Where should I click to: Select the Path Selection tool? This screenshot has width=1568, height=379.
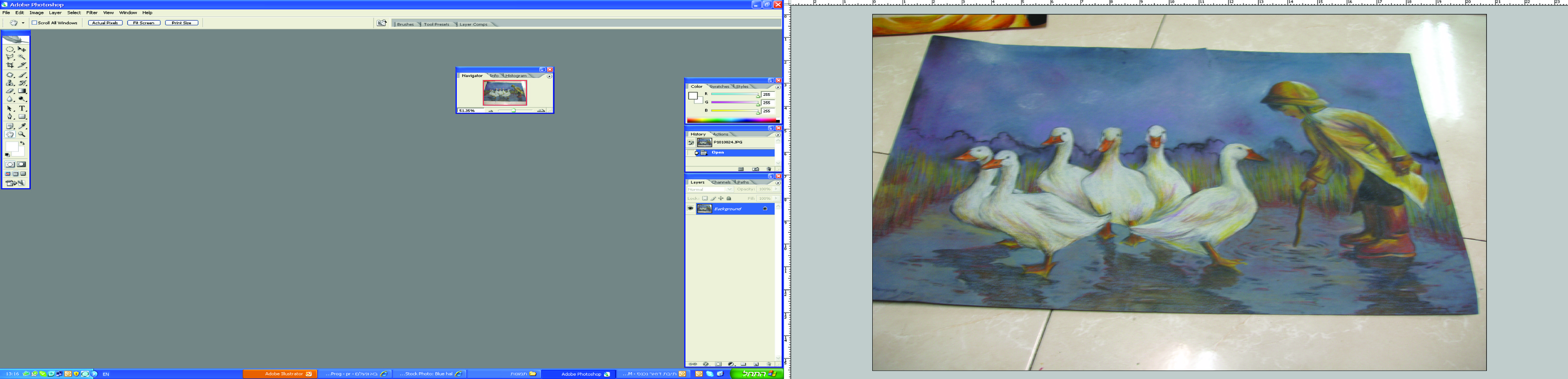pos(10,108)
